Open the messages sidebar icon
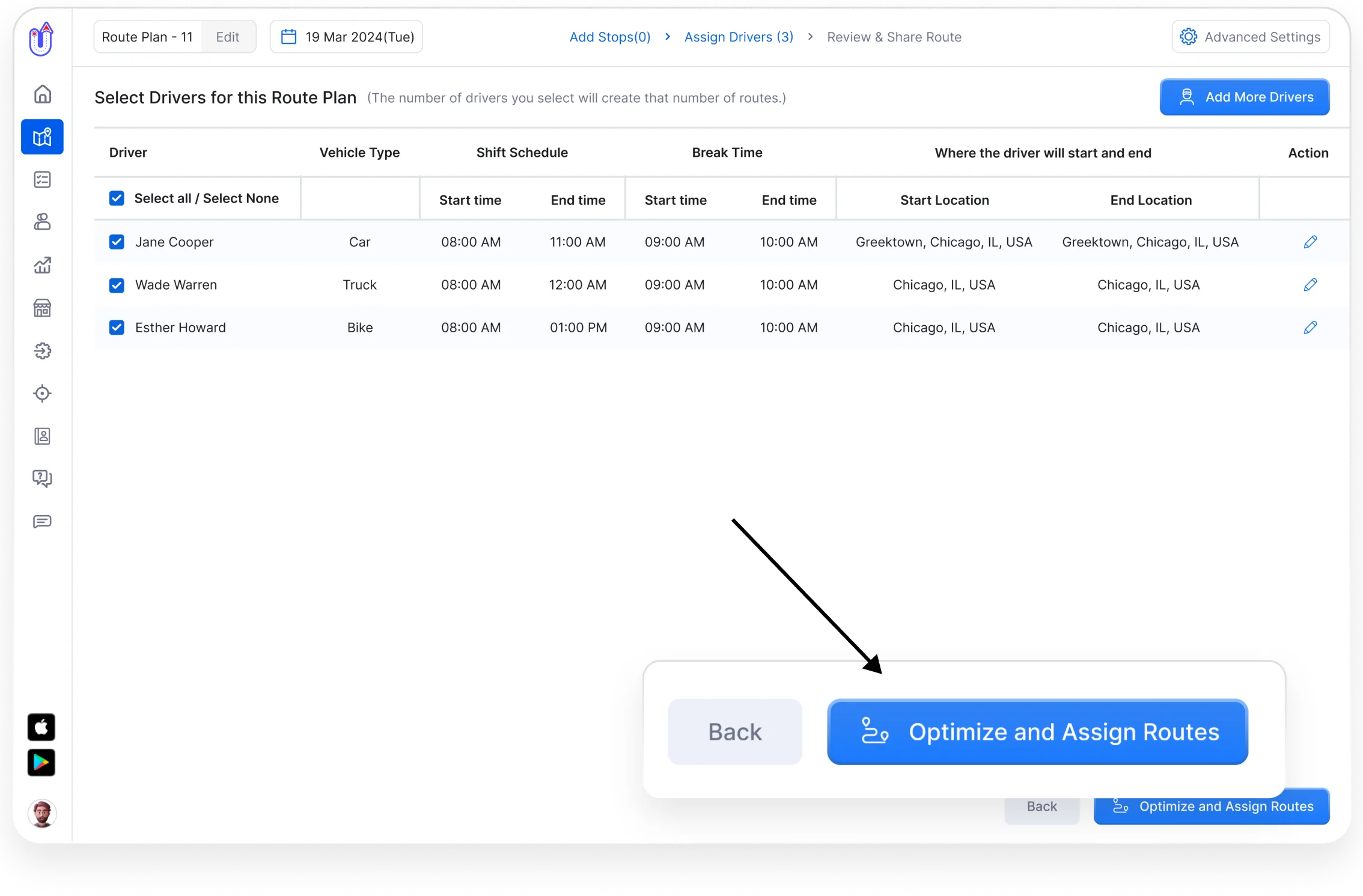 pos(42,522)
